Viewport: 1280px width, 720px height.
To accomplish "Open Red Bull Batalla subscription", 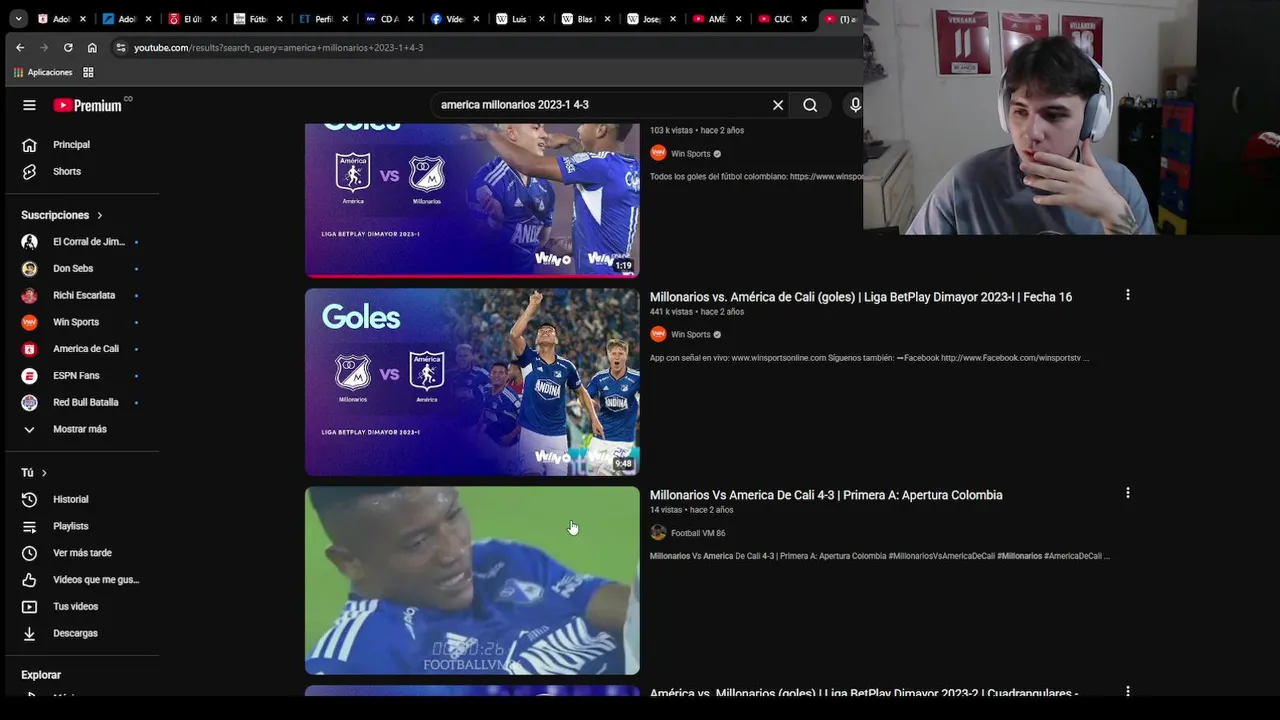I will [x=84, y=403].
